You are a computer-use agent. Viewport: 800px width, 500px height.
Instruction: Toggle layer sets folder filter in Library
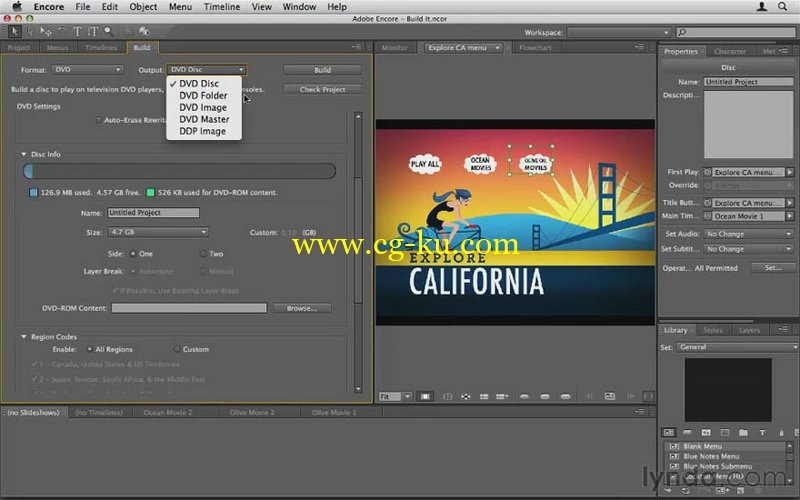click(x=743, y=433)
